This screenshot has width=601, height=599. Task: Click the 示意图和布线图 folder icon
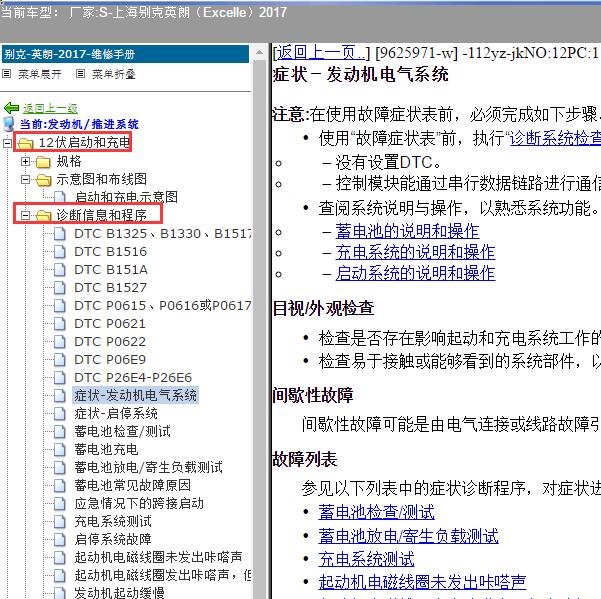pyautogui.click(x=43, y=180)
